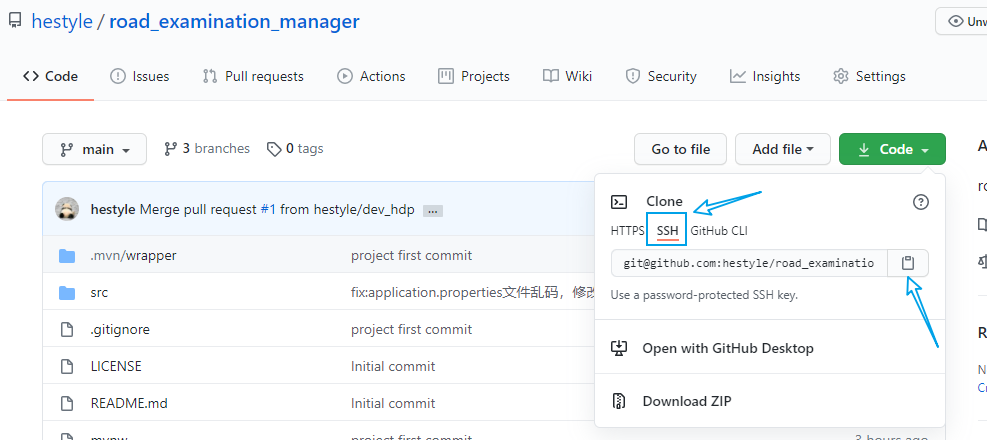
Task: Copy the clone URL with clipboard icon
Action: (908, 263)
